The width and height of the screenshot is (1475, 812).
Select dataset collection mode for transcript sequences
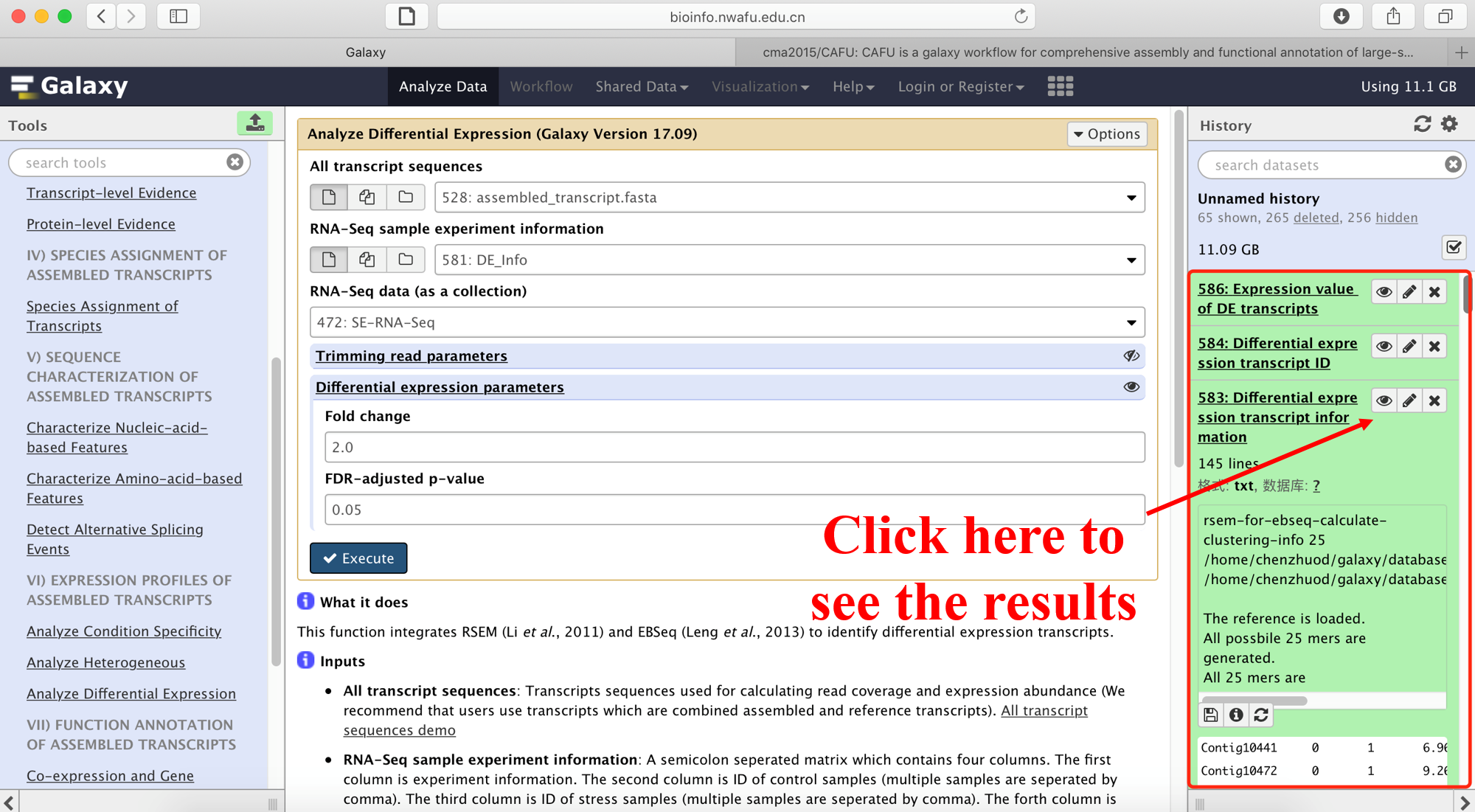(406, 197)
